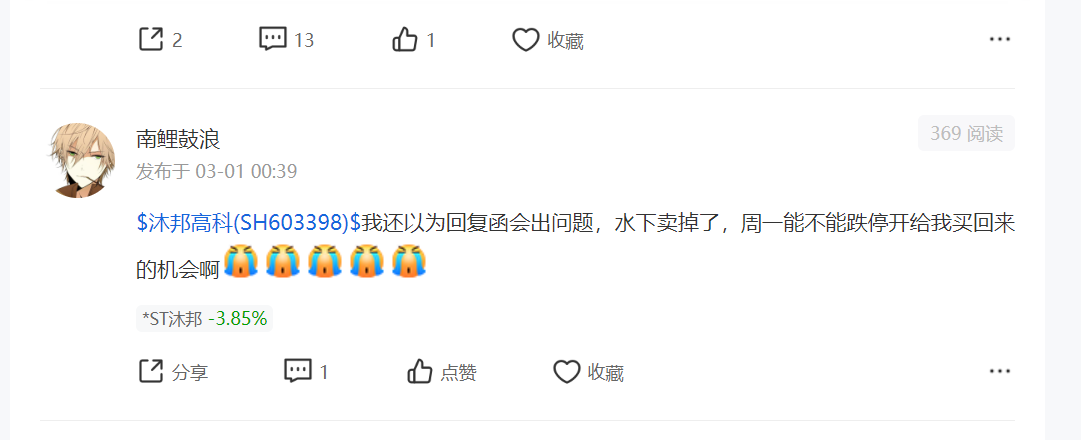Like the top post with 1 like
The width and height of the screenshot is (1081, 440).
pos(405,40)
